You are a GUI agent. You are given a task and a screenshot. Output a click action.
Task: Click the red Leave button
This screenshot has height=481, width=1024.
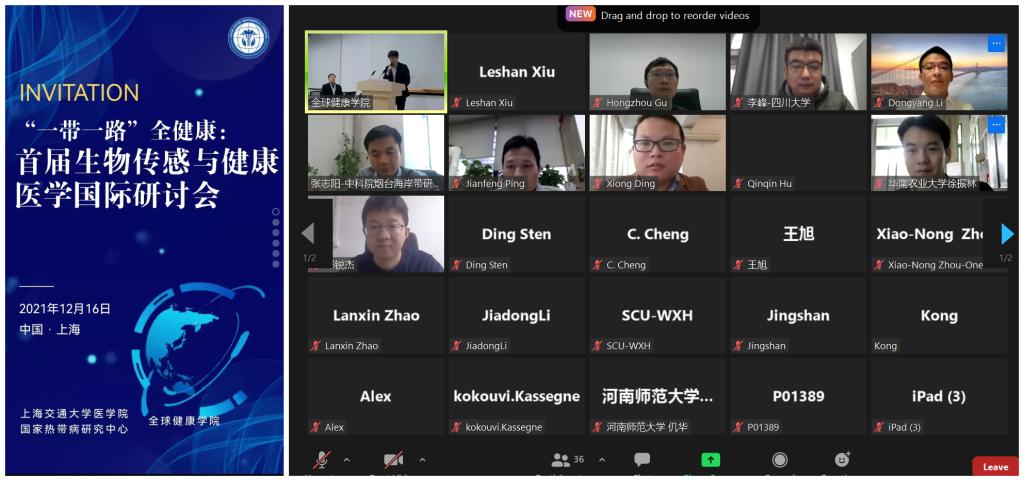995,467
